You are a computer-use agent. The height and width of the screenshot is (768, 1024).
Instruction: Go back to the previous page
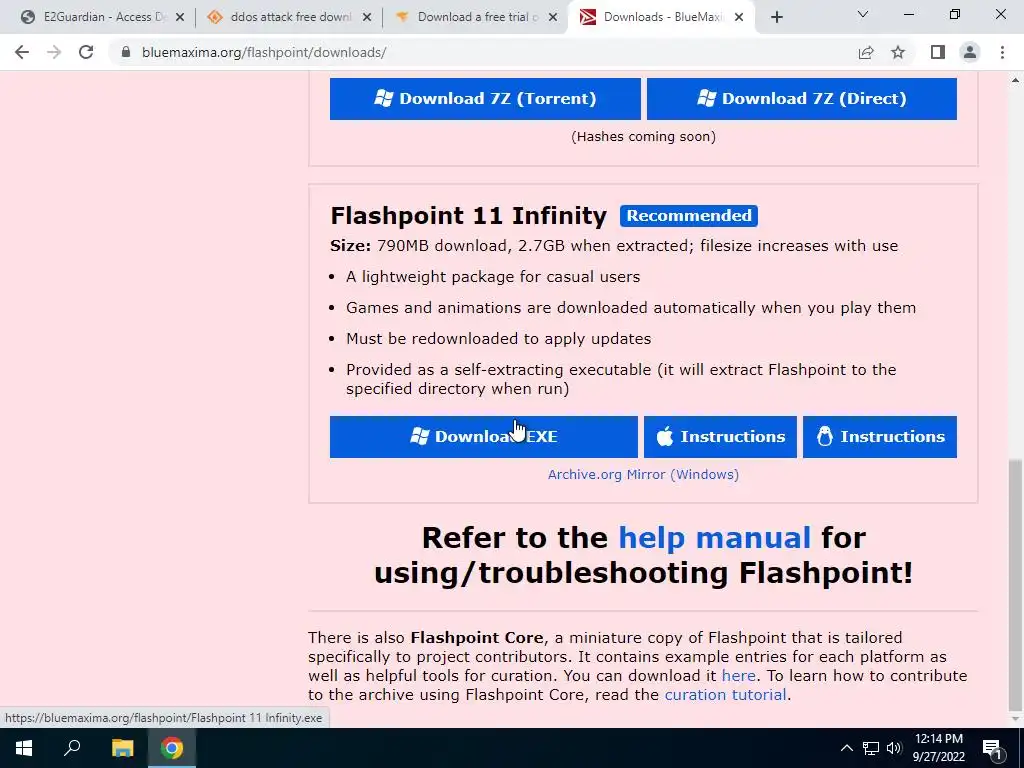point(22,52)
